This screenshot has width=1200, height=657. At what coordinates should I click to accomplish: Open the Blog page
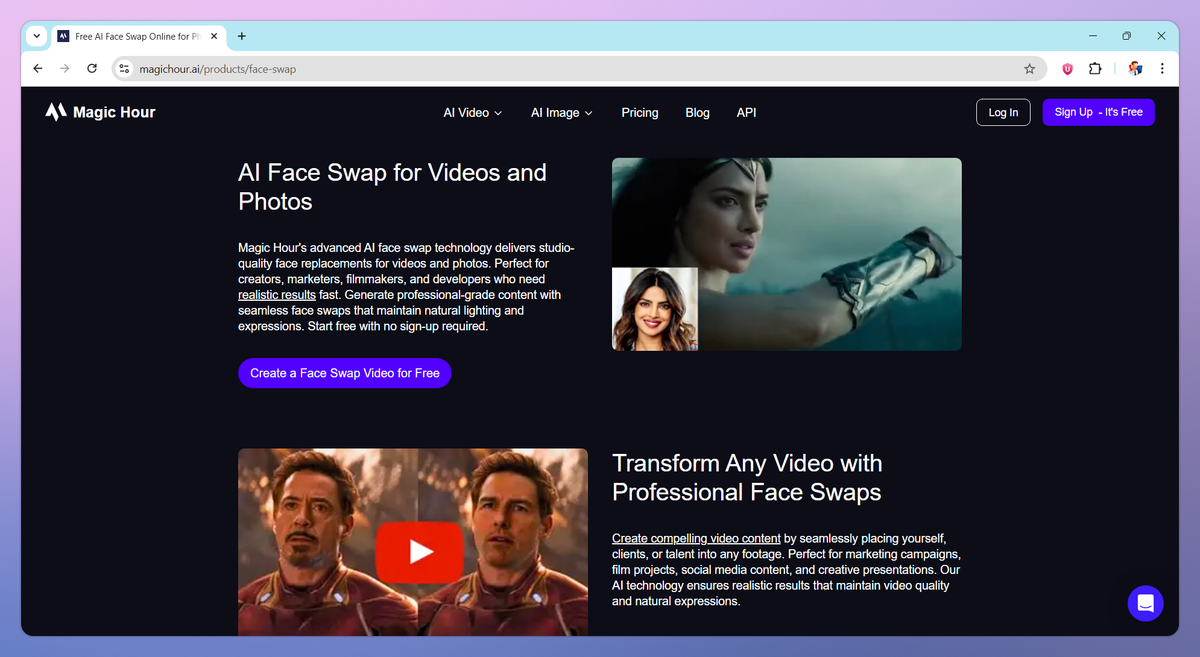[698, 113]
